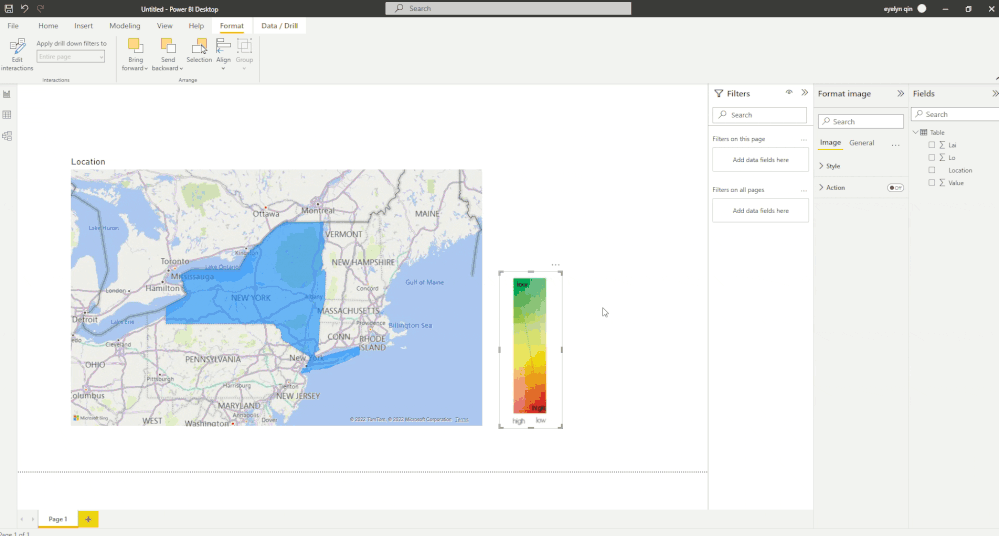
Task: Click the Redo arrow icon
Action: click(41, 9)
